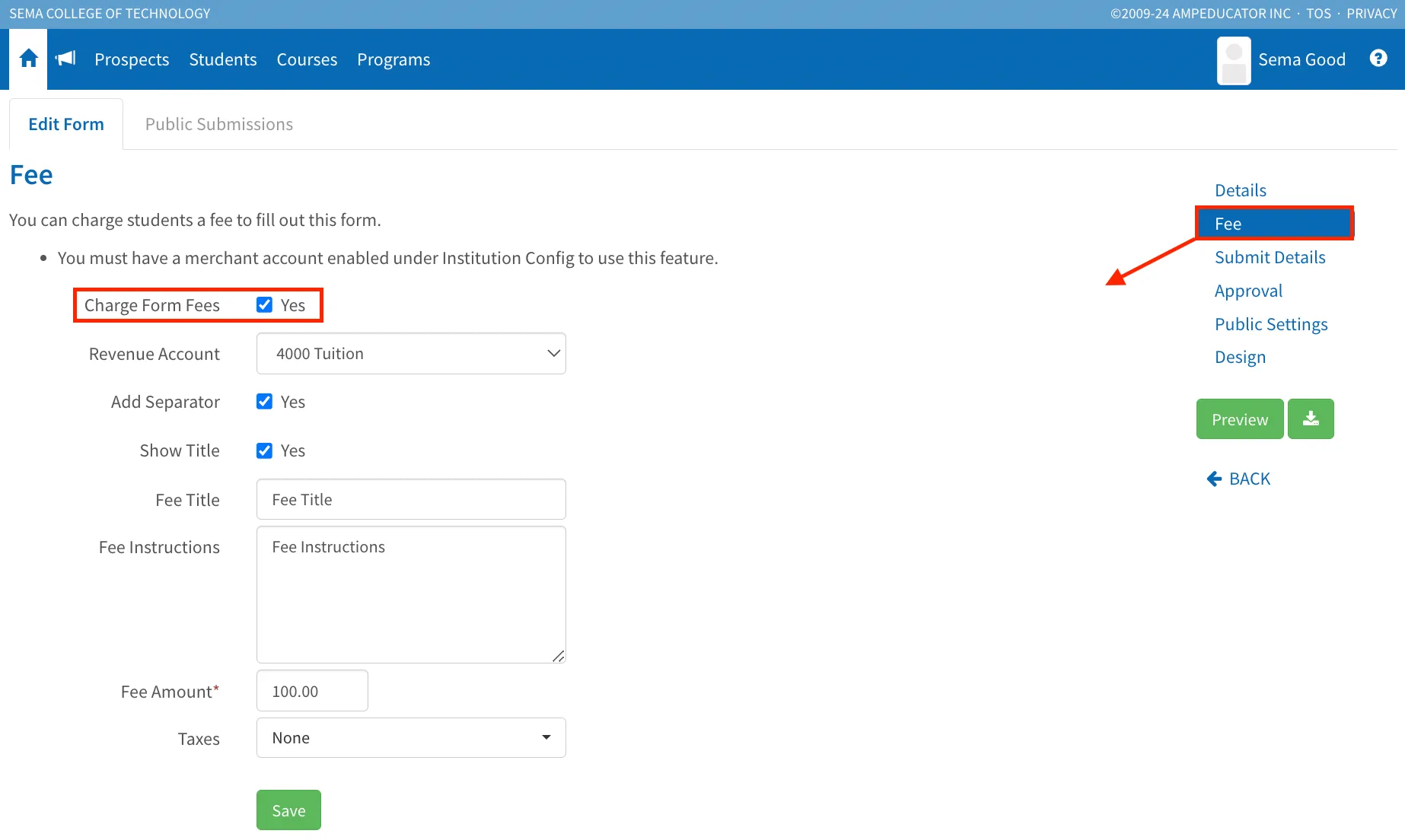
Task: Go to the home dashboard icon
Action: coord(29,59)
